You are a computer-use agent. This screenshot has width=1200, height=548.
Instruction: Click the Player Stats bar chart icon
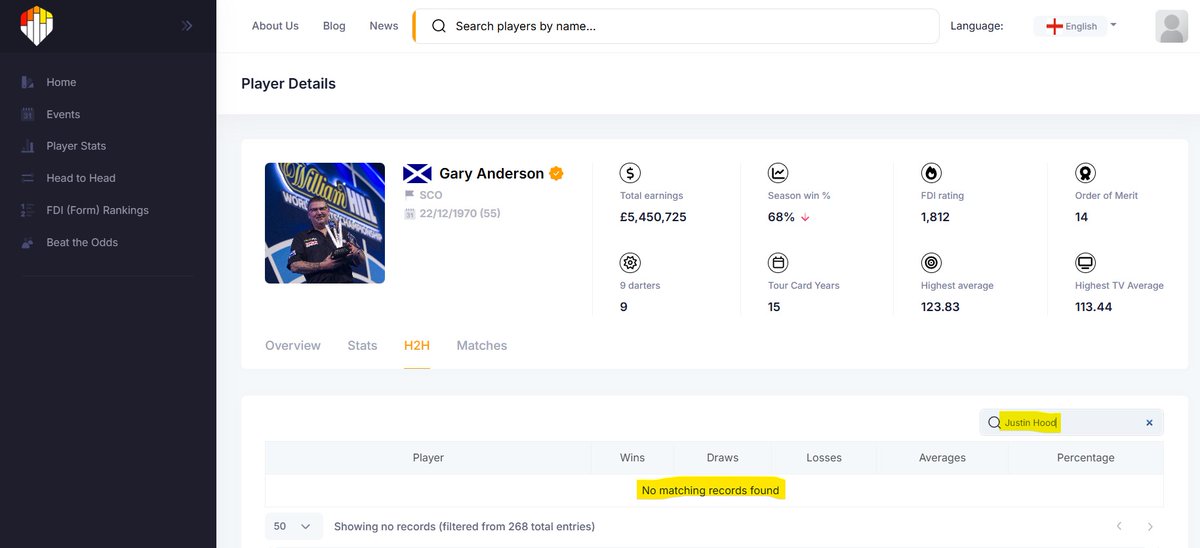pos(28,146)
